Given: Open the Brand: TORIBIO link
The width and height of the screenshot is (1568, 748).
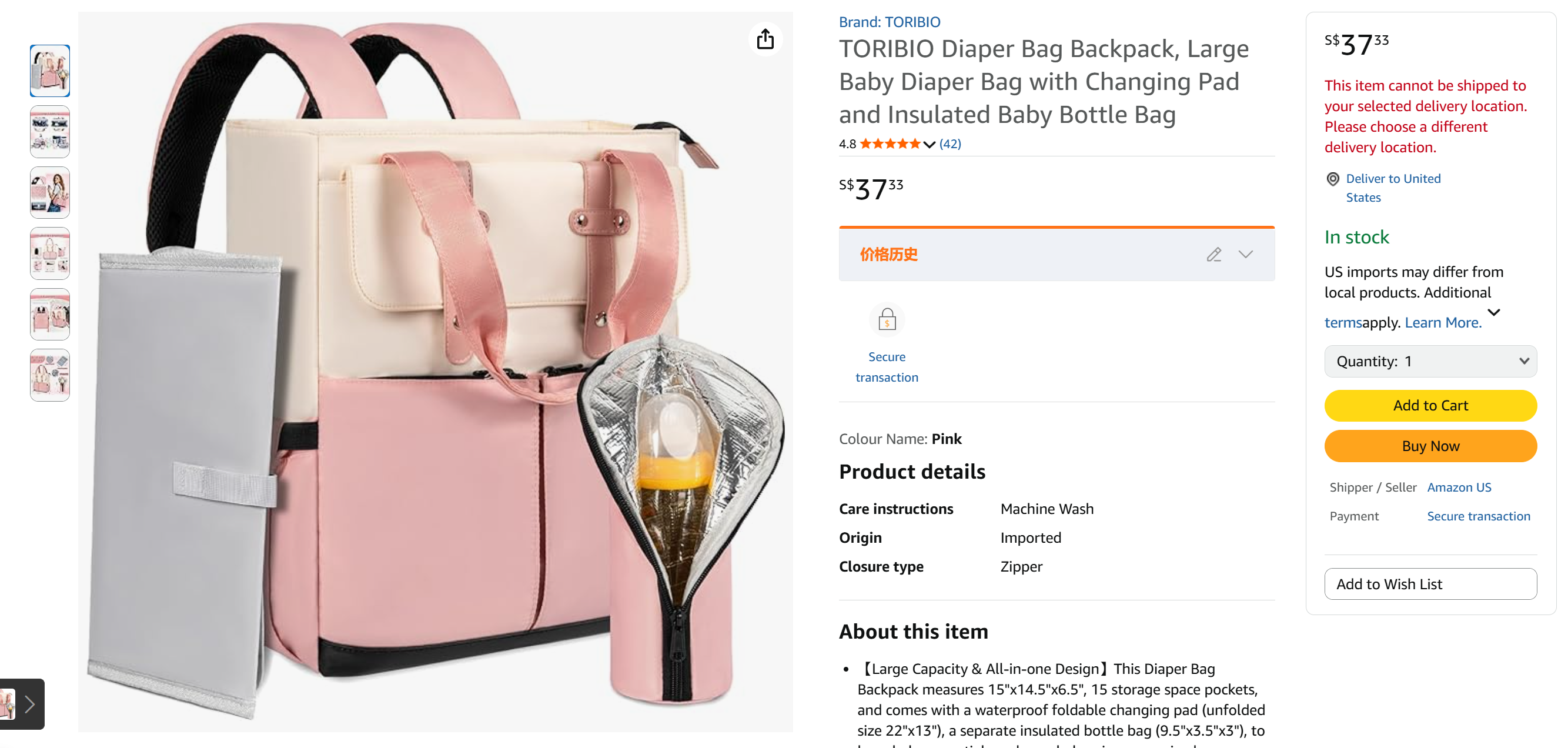Looking at the screenshot, I should pos(890,22).
